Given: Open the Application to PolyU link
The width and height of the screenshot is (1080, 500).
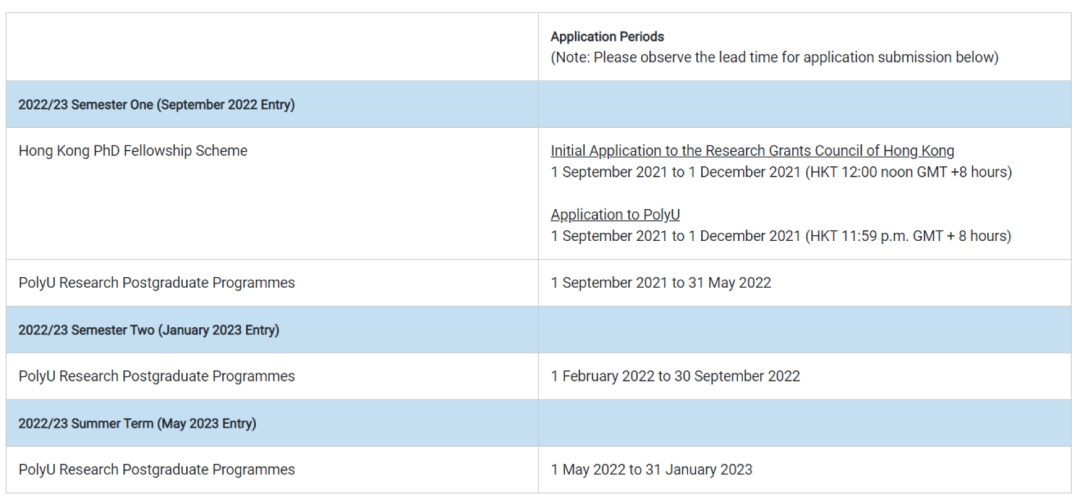Looking at the screenshot, I should point(615,214).
